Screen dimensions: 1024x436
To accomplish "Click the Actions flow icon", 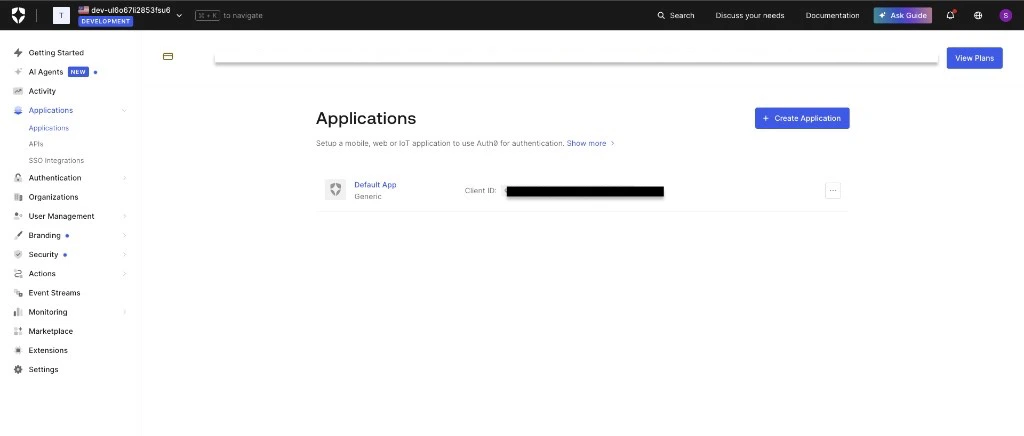I will [x=18, y=273].
